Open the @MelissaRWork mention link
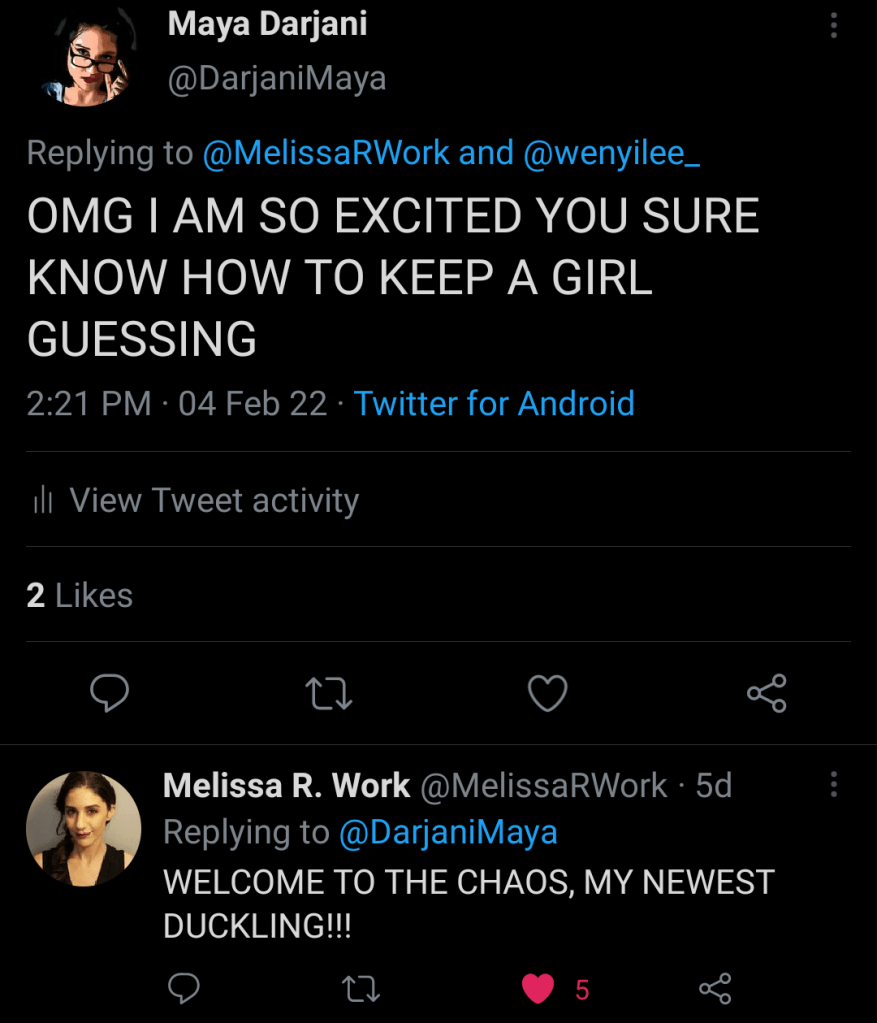 pyautogui.click(x=326, y=153)
